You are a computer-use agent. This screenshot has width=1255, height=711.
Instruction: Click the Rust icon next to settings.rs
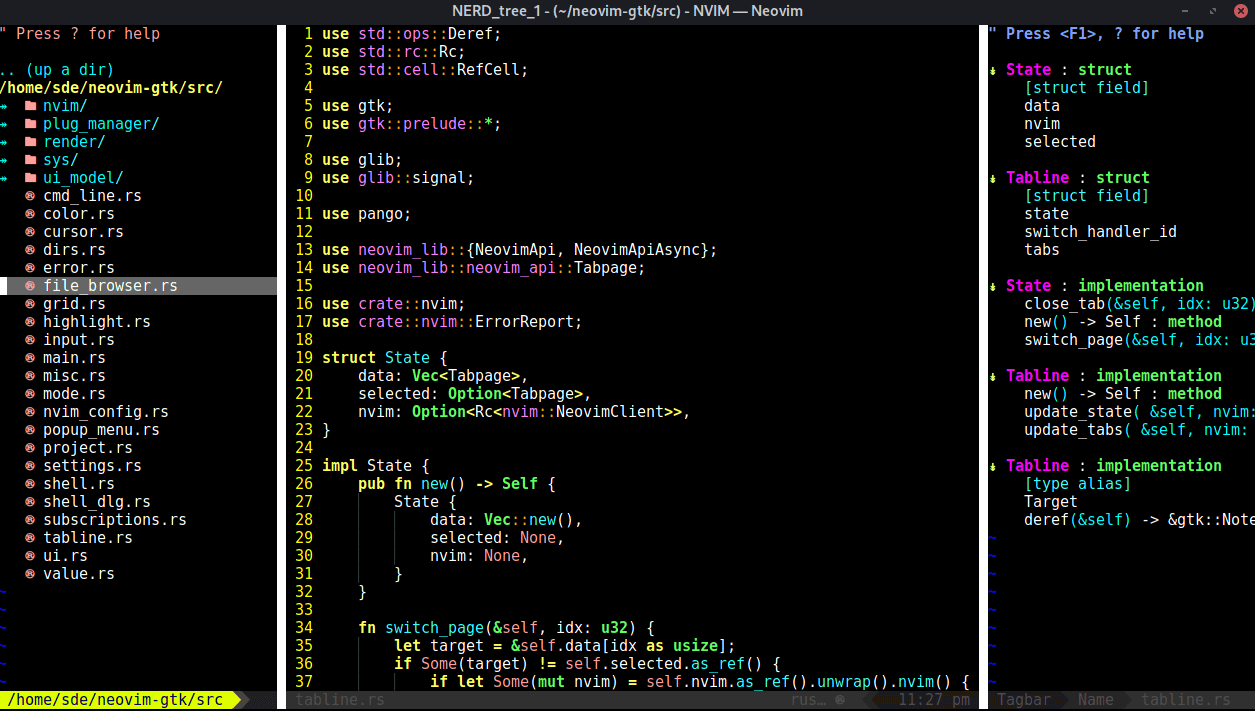coord(30,466)
